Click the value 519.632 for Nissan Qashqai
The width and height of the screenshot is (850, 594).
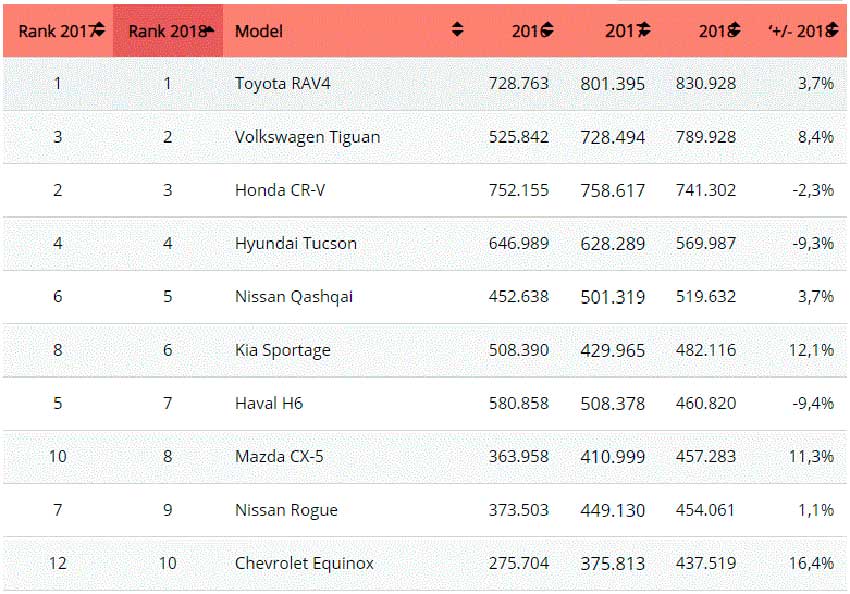pos(706,296)
